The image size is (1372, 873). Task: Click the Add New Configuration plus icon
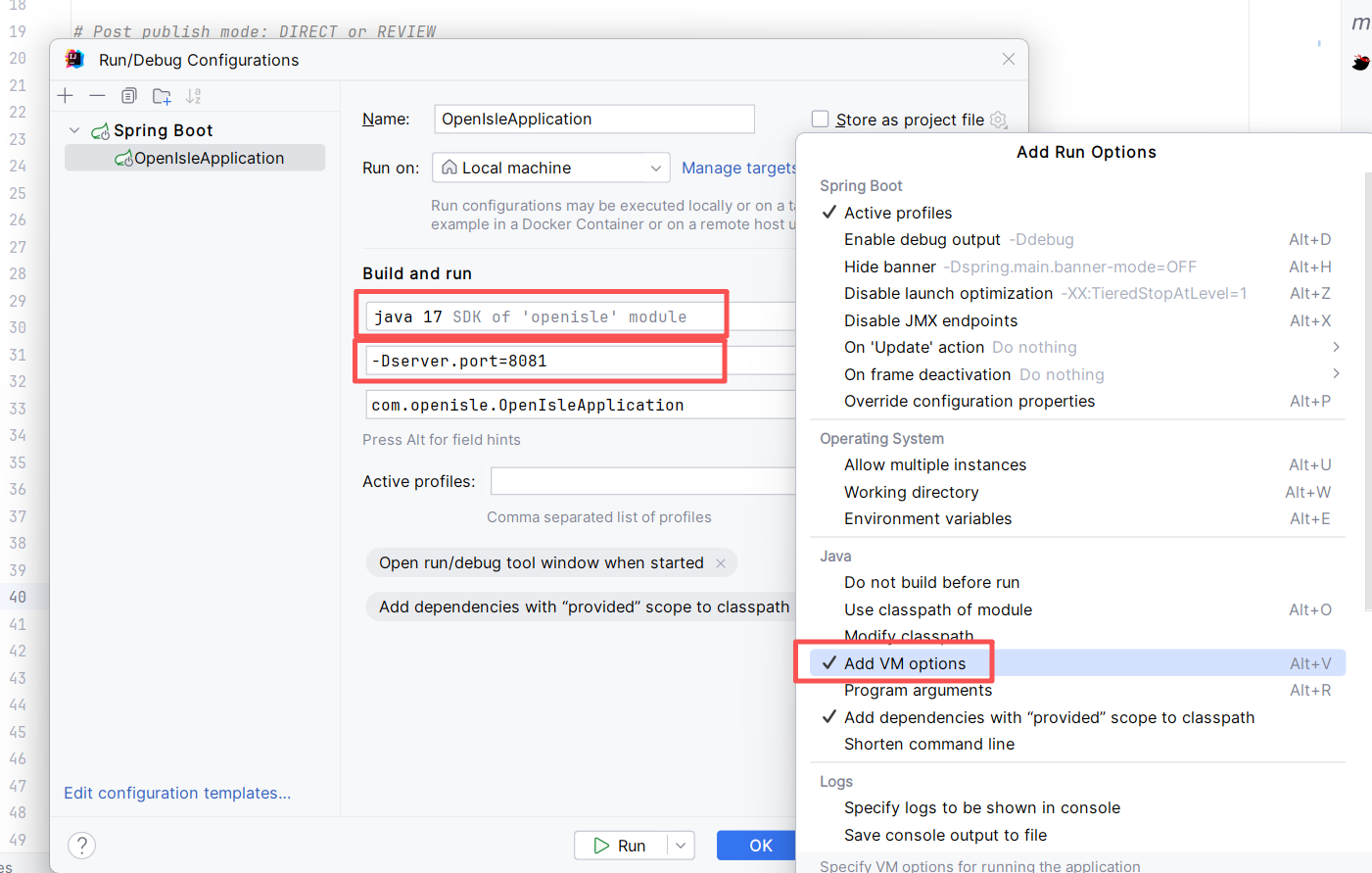[66, 96]
